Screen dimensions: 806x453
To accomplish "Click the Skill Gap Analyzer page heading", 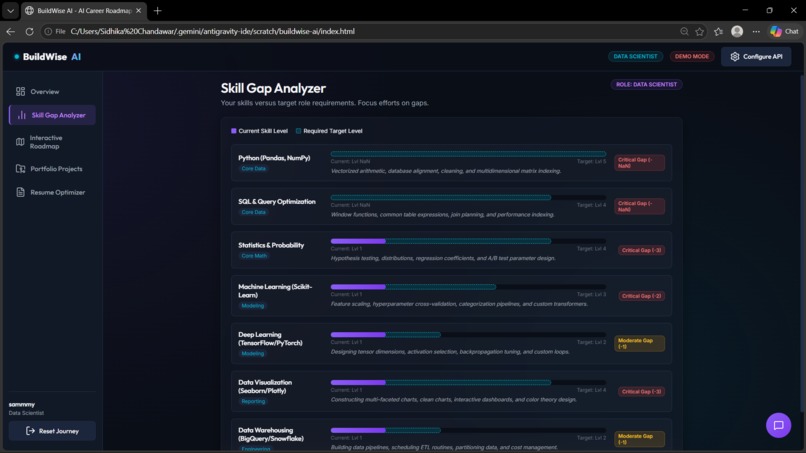I will [273, 88].
